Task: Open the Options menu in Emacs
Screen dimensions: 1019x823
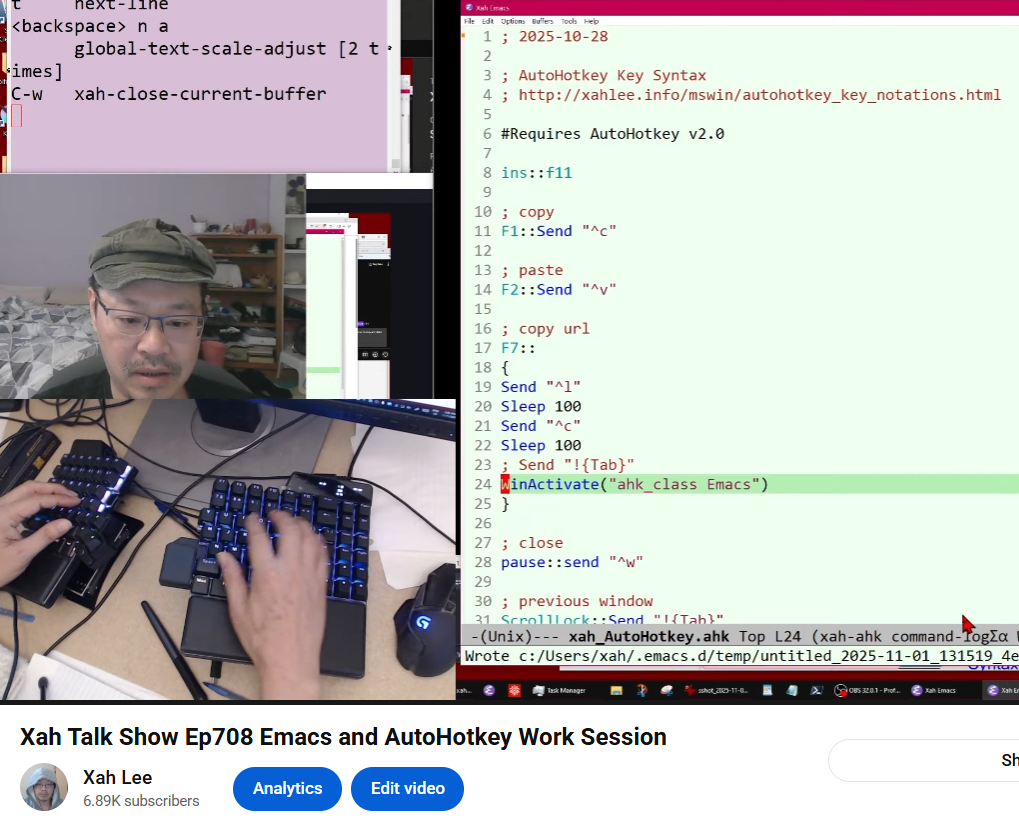Action: point(512,21)
